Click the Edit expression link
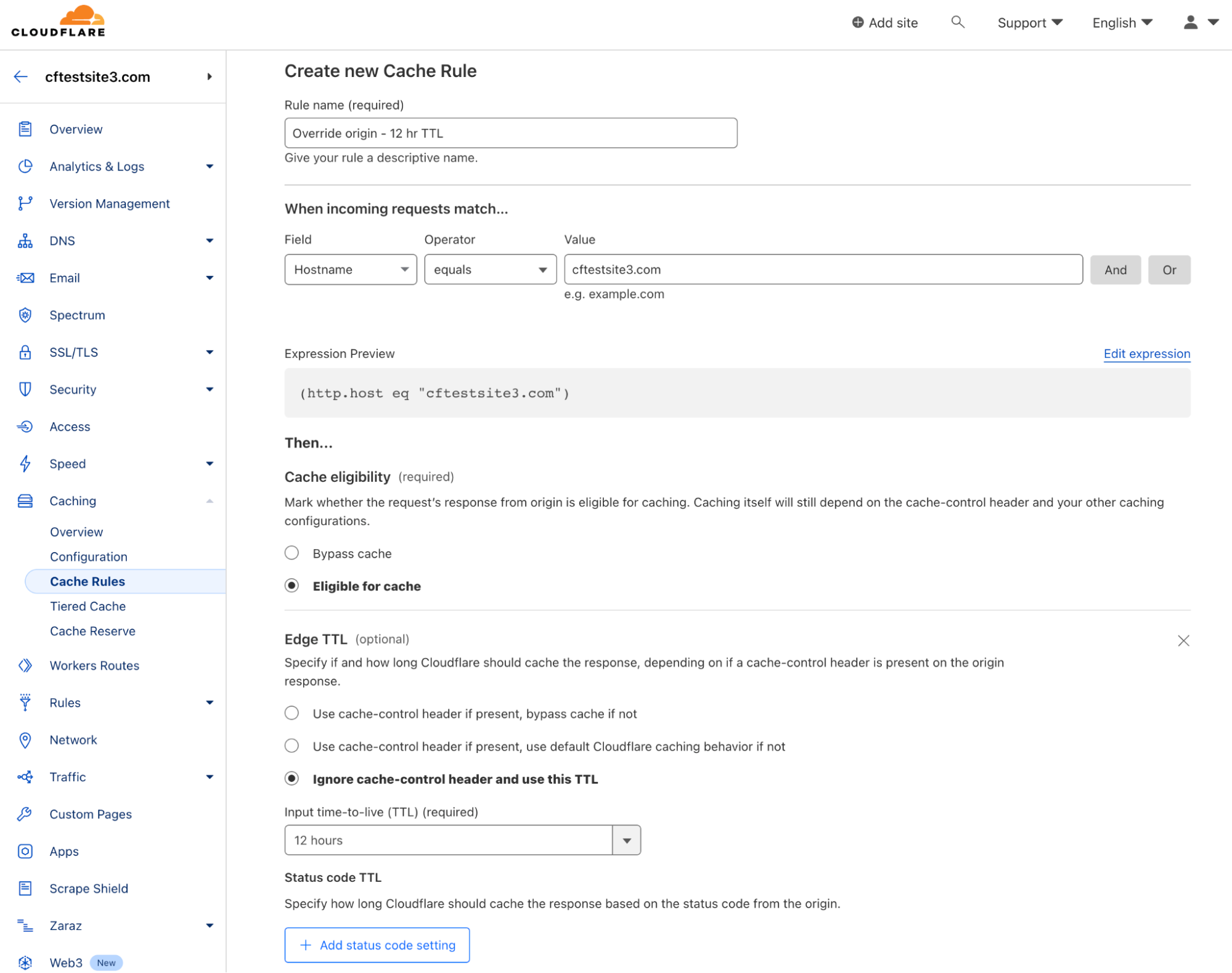Image resolution: width=1232 pixels, height=973 pixels. (1146, 354)
